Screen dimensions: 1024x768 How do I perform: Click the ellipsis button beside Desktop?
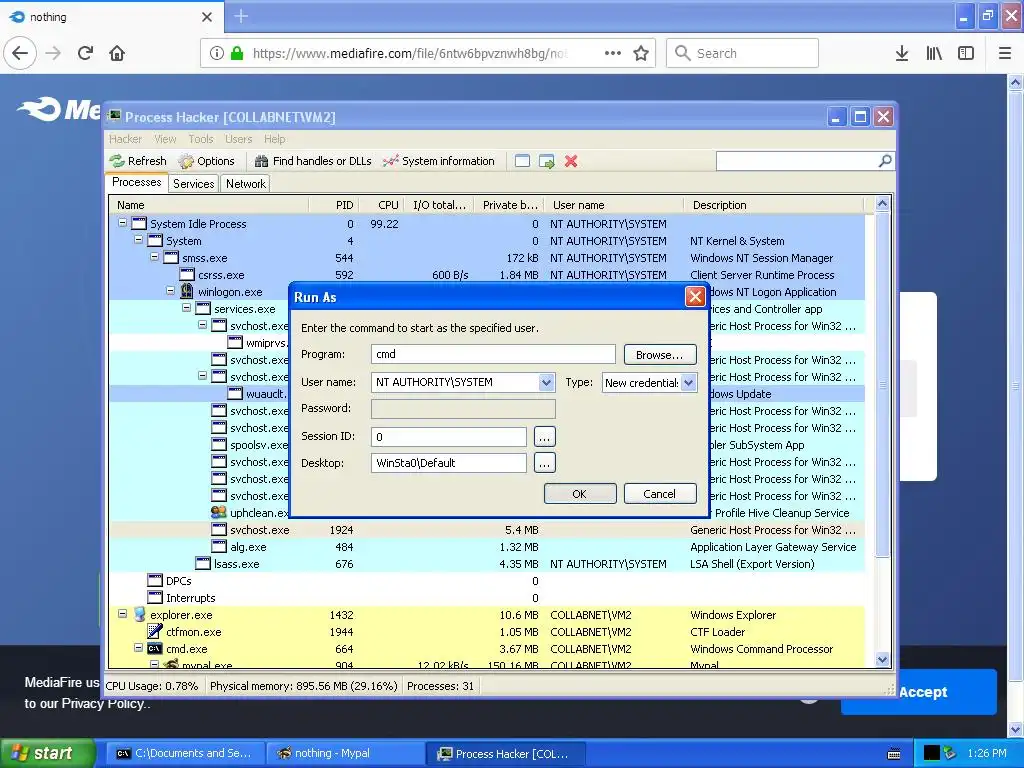tap(545, 463)
